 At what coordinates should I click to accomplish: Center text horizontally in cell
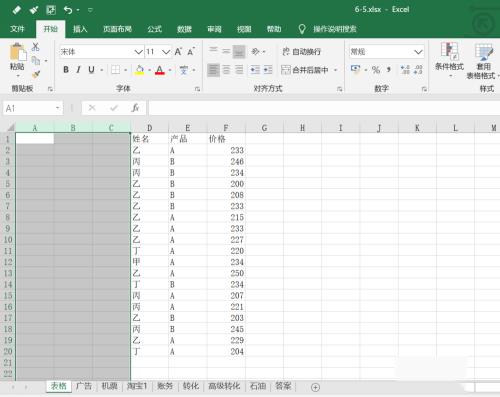(226, 70)
